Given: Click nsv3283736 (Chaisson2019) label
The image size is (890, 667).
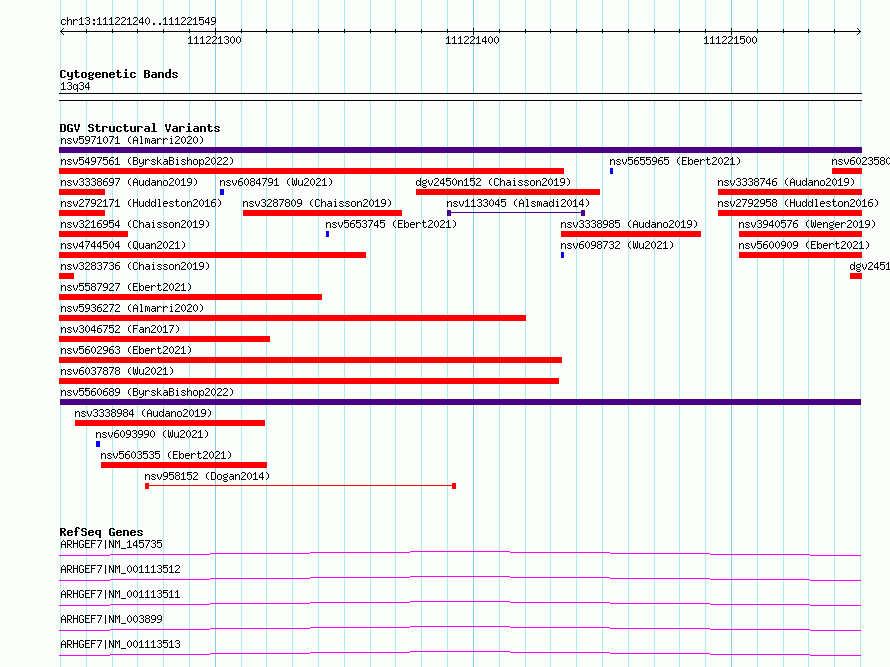Looking at the screenshot, I should click(135, 266).
